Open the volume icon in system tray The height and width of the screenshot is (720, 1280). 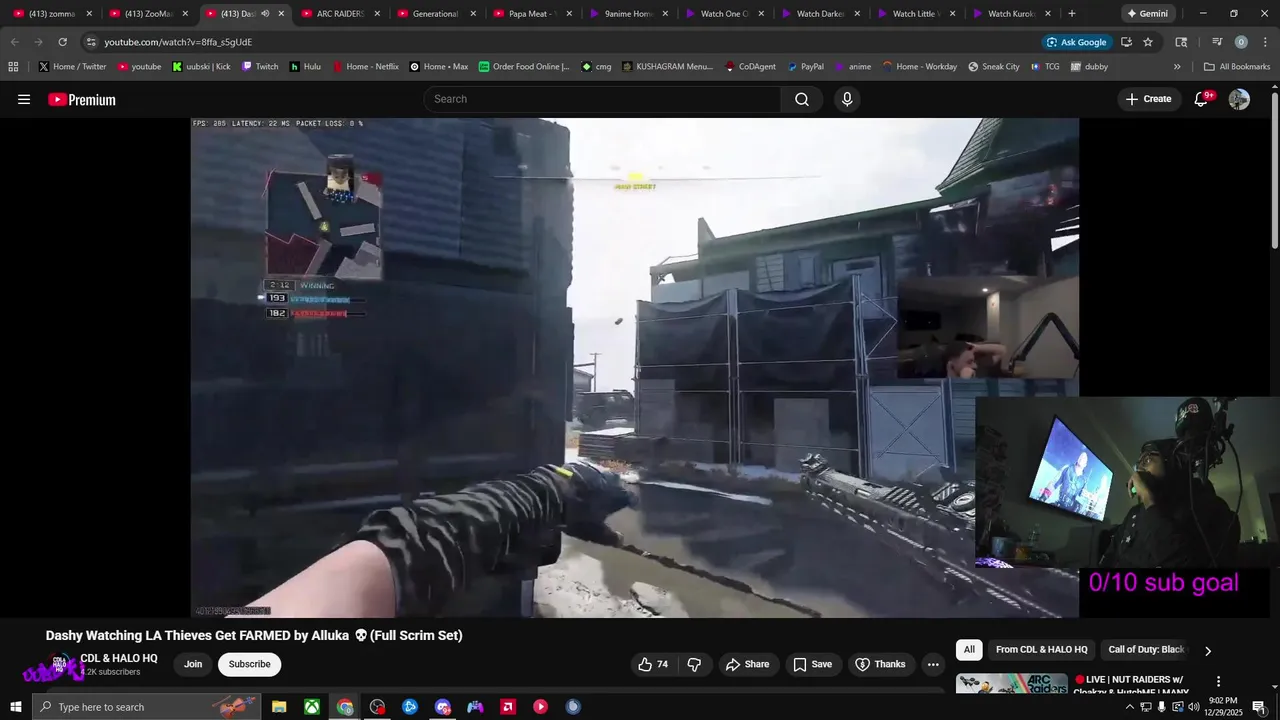click(x=1194, y=707)
